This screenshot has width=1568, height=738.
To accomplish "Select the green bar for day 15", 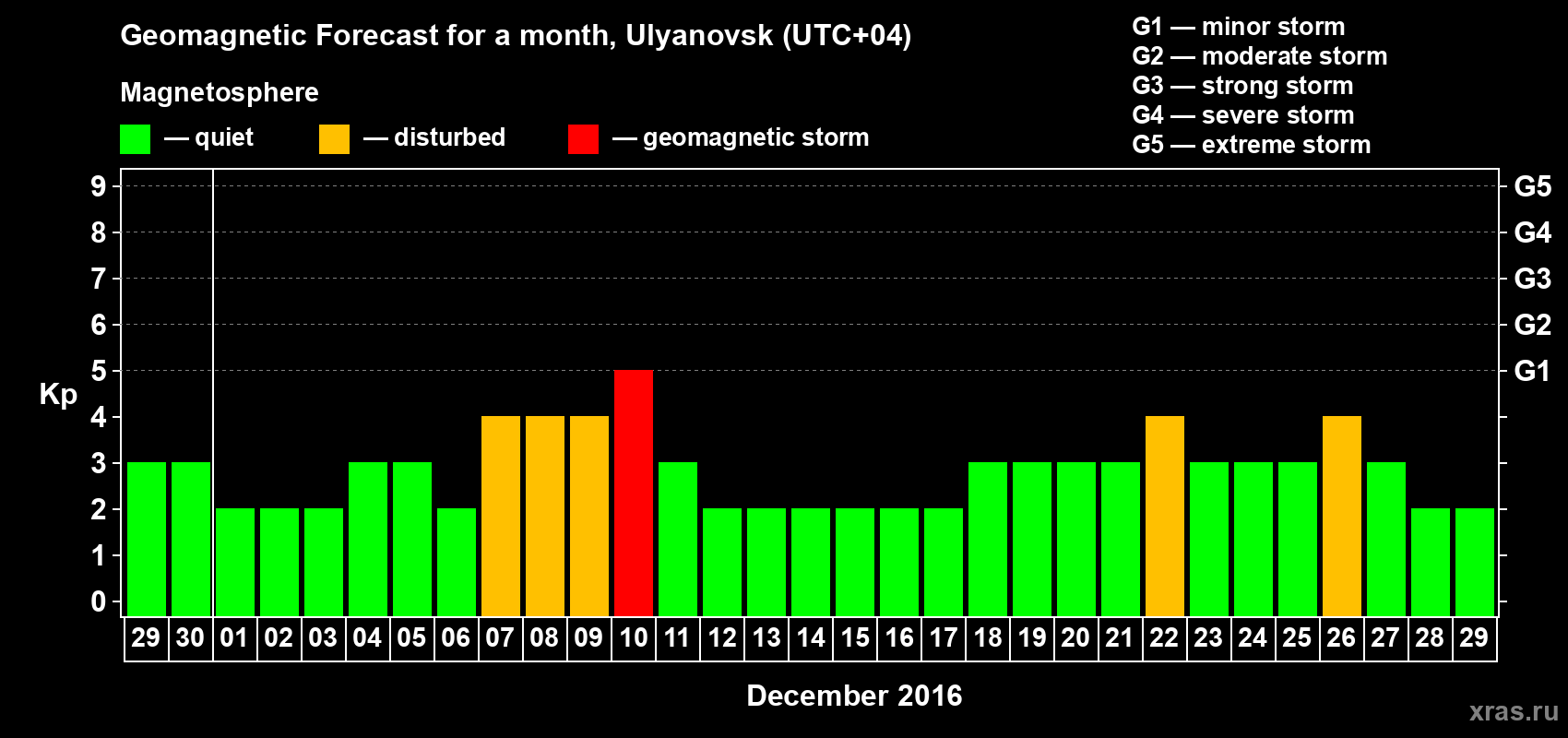I will [x=855, y=563].
